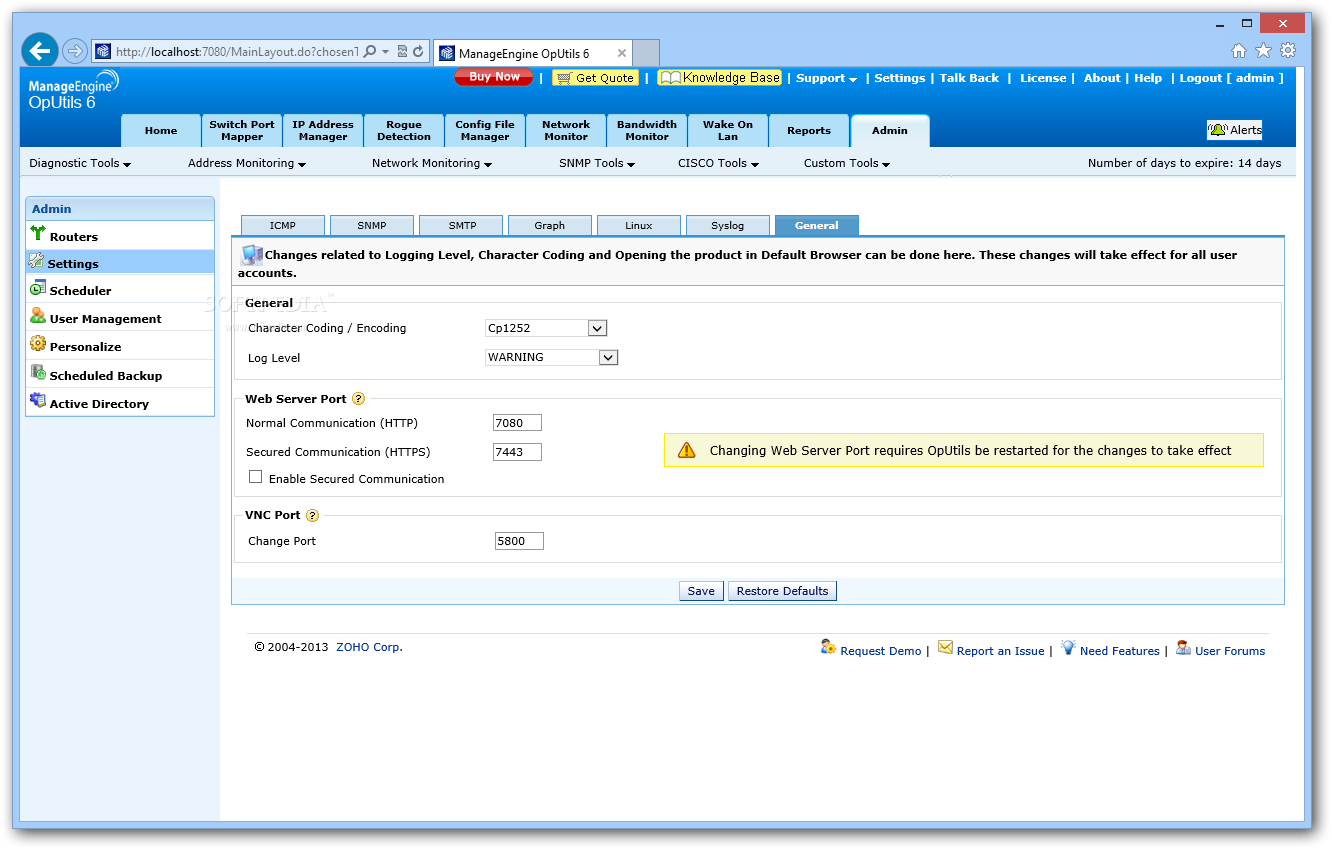
Task: Click the Settings sidebar icon
Action: (37, 261)
